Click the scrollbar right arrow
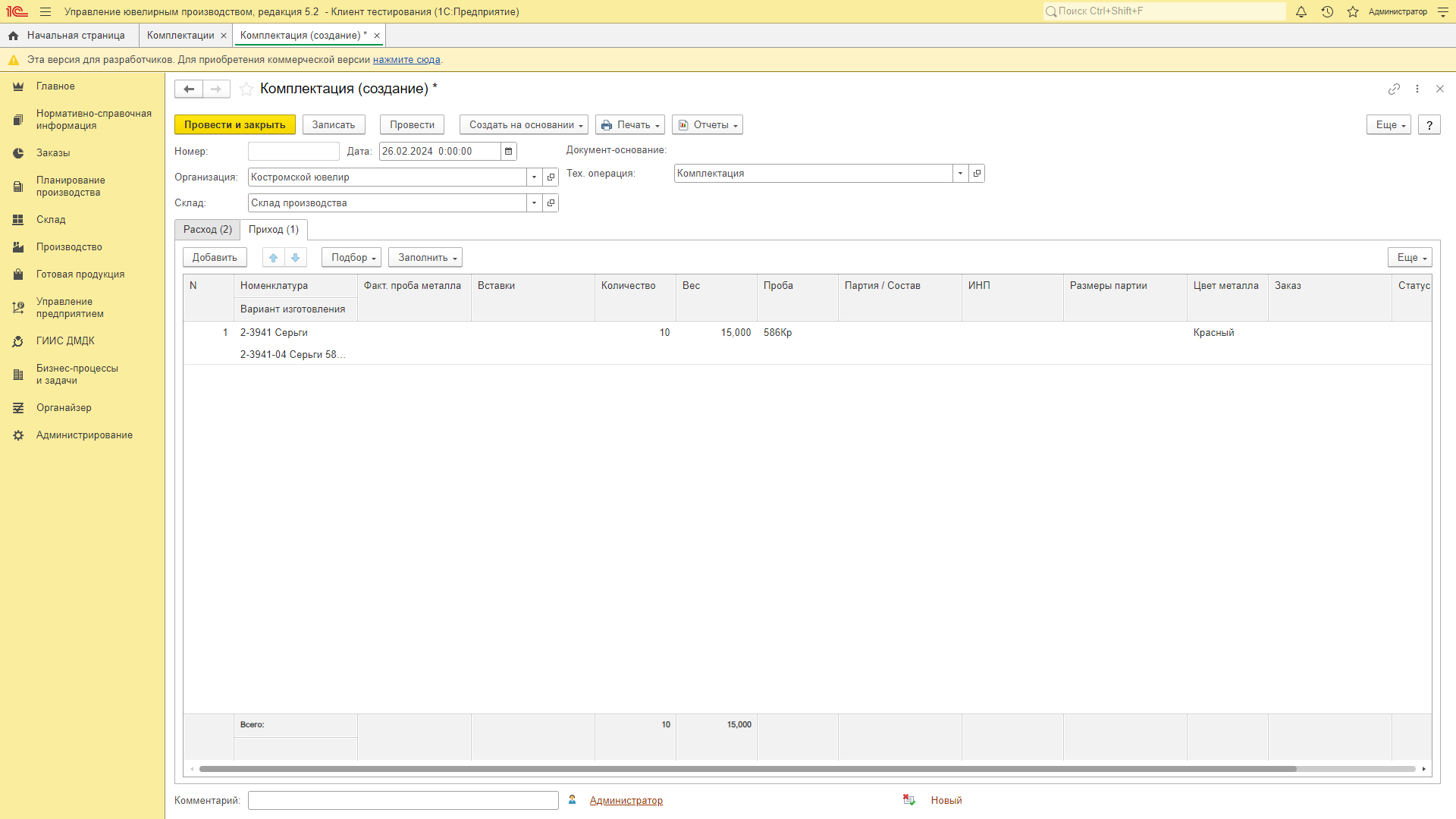Viewport: 1456px width, 819px height. 1424,769
